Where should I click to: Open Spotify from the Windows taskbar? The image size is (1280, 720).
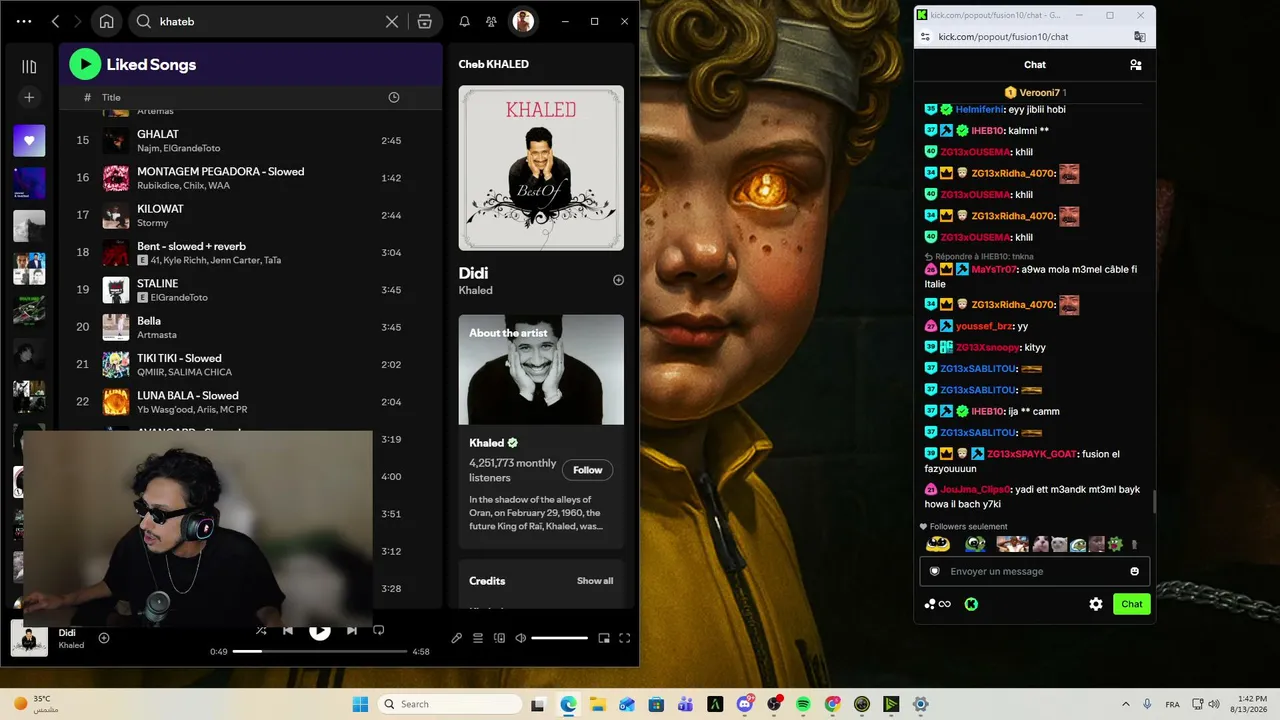[803, 704]
